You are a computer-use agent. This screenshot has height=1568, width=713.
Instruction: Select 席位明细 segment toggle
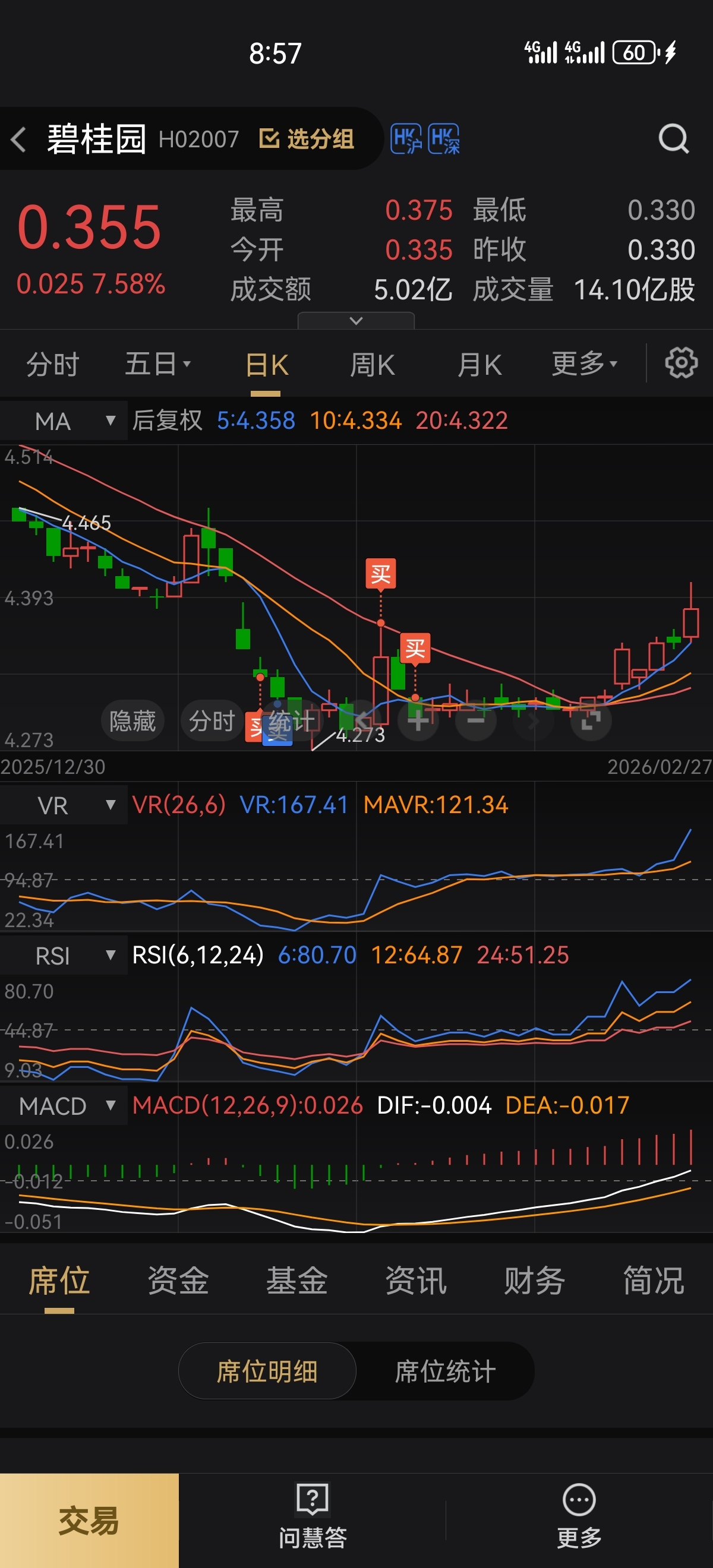tap(267, 1371)
